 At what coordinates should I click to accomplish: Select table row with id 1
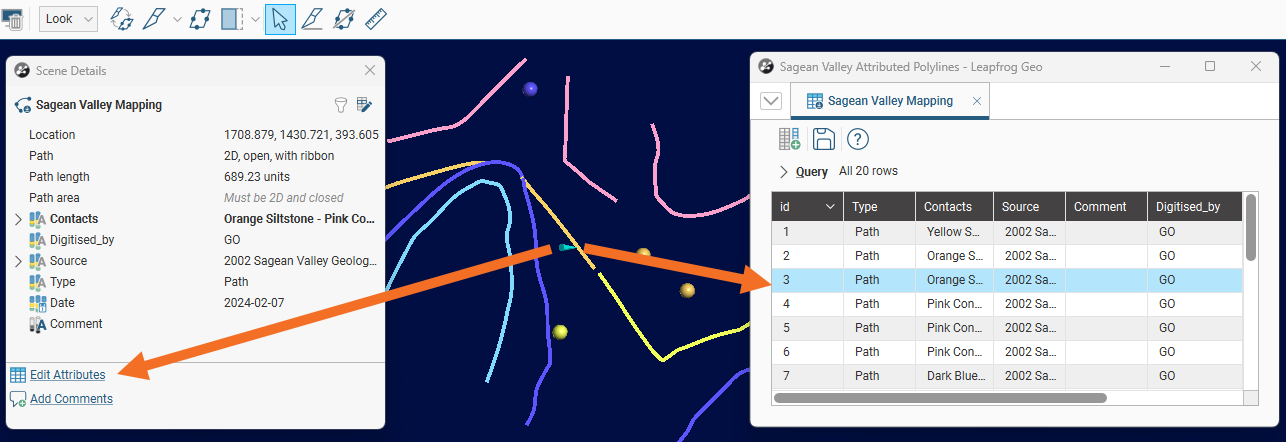point(1006,232)
